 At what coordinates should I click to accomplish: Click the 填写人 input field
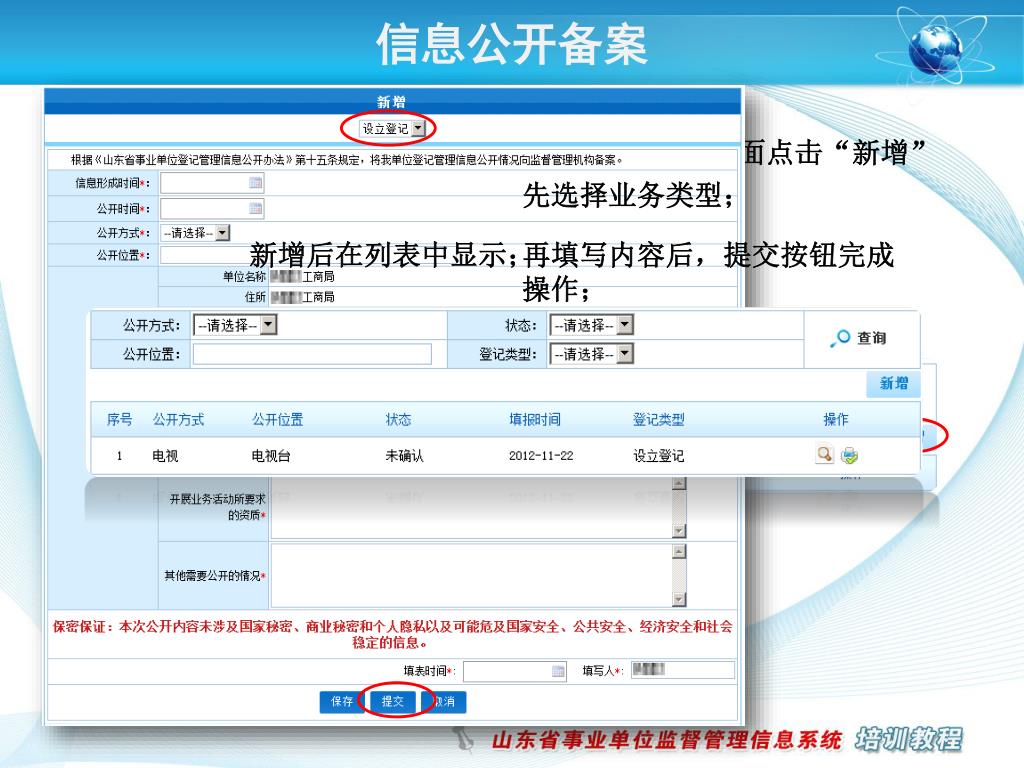682,669
